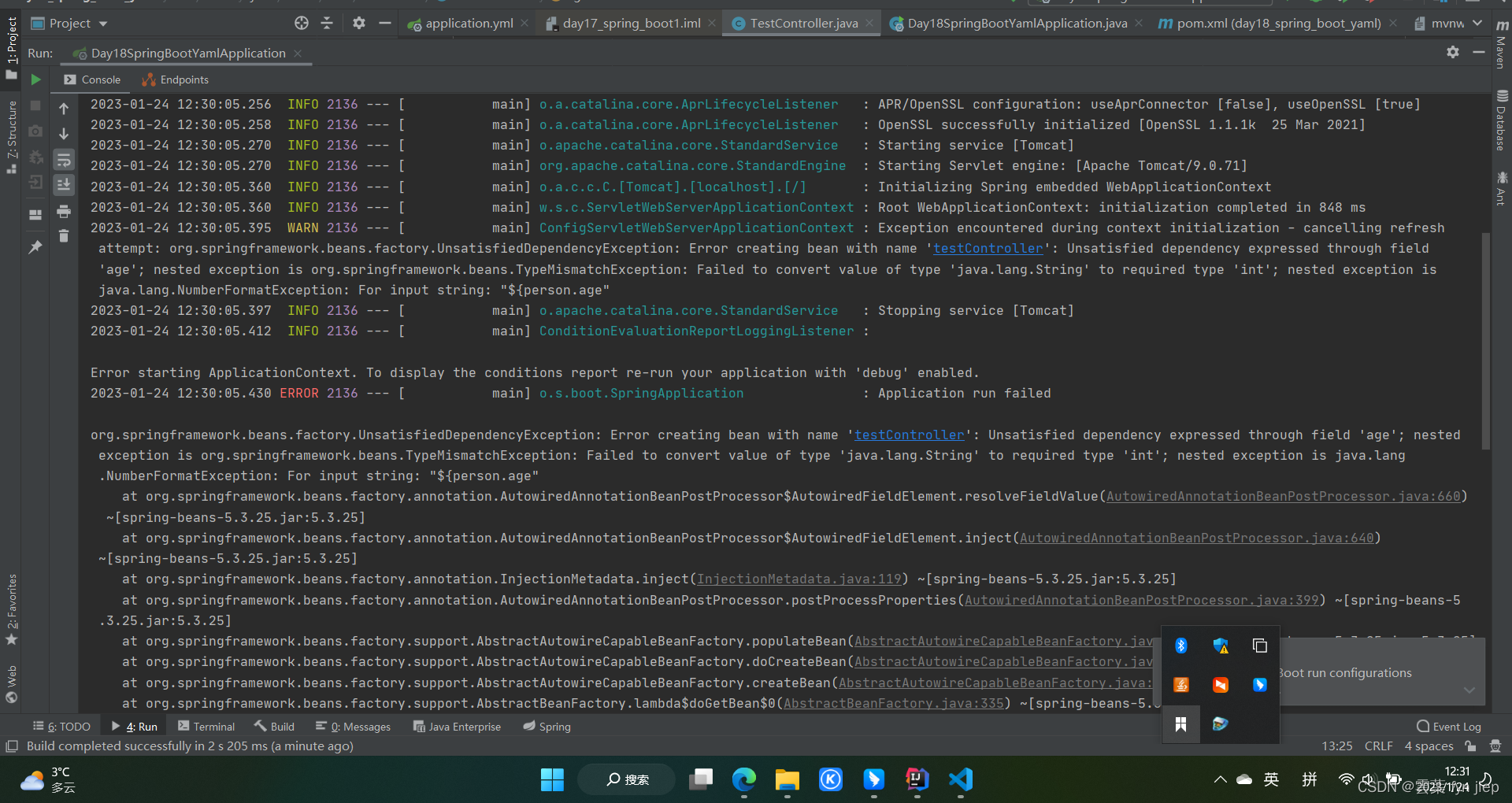Open the TODO tool window
This screenshot has height=803, width=1512.
[x=61, y=727]
